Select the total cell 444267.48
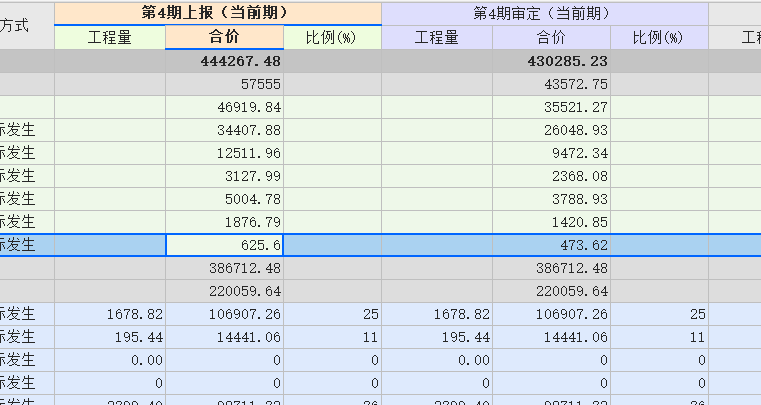The width and height of the screenshot is (761, 405). (224, 61)
